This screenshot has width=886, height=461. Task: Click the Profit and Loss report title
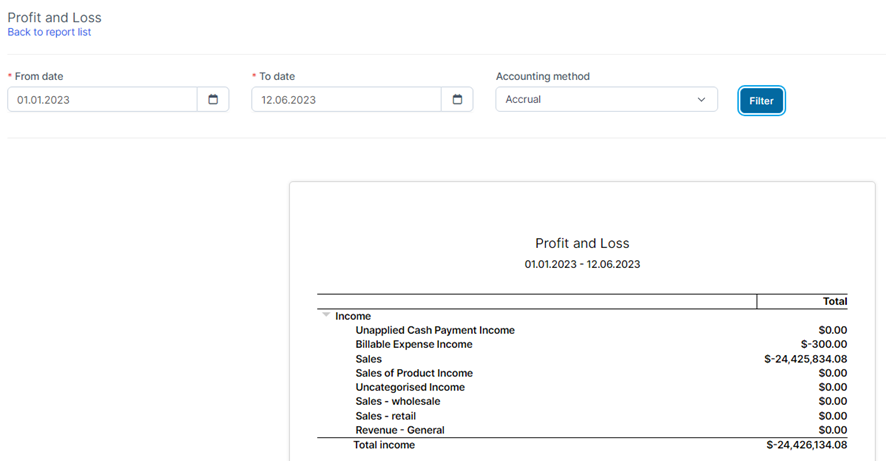[x=582, y=243]
